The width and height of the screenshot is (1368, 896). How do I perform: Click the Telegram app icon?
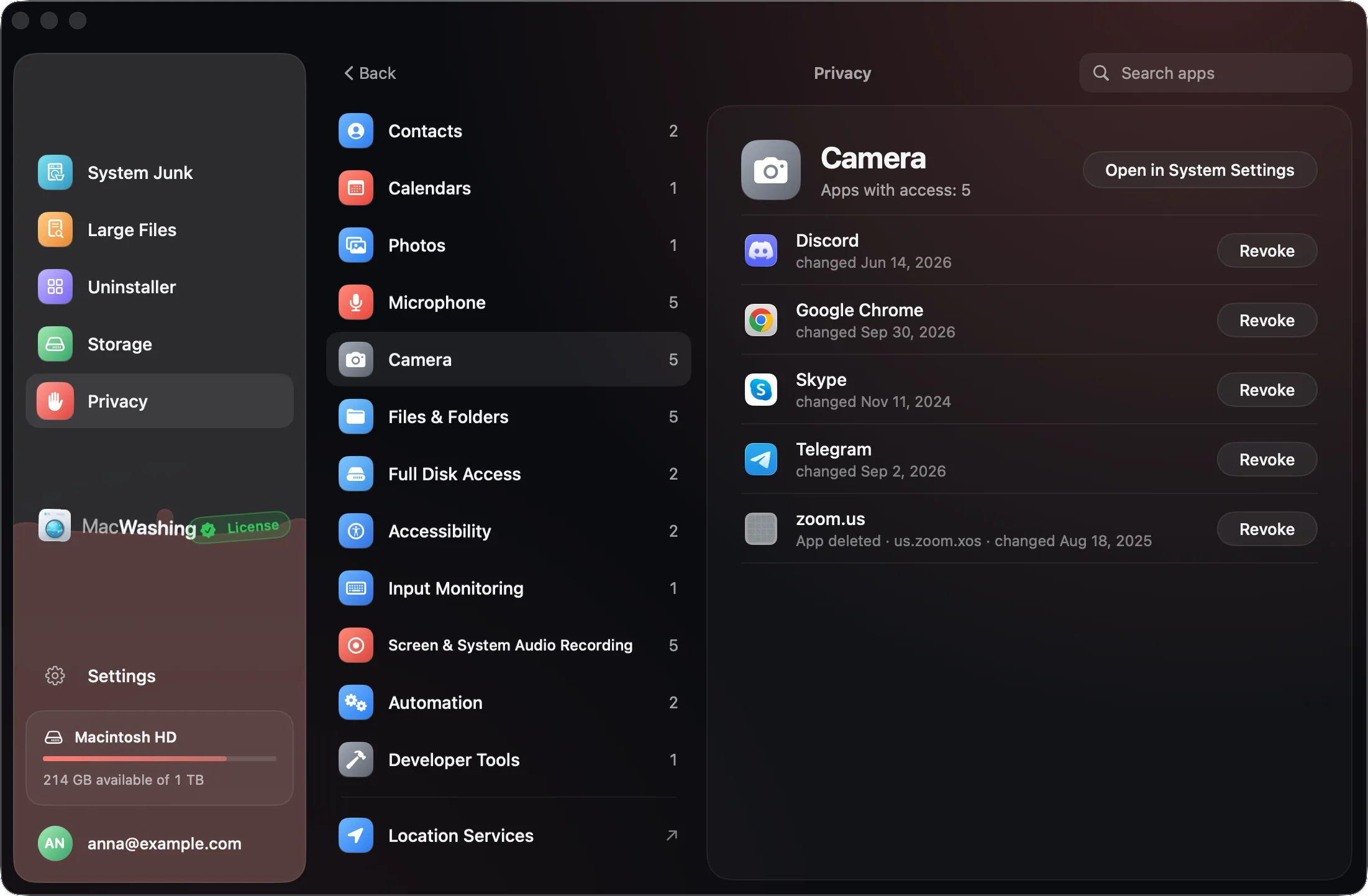(760, 459)
